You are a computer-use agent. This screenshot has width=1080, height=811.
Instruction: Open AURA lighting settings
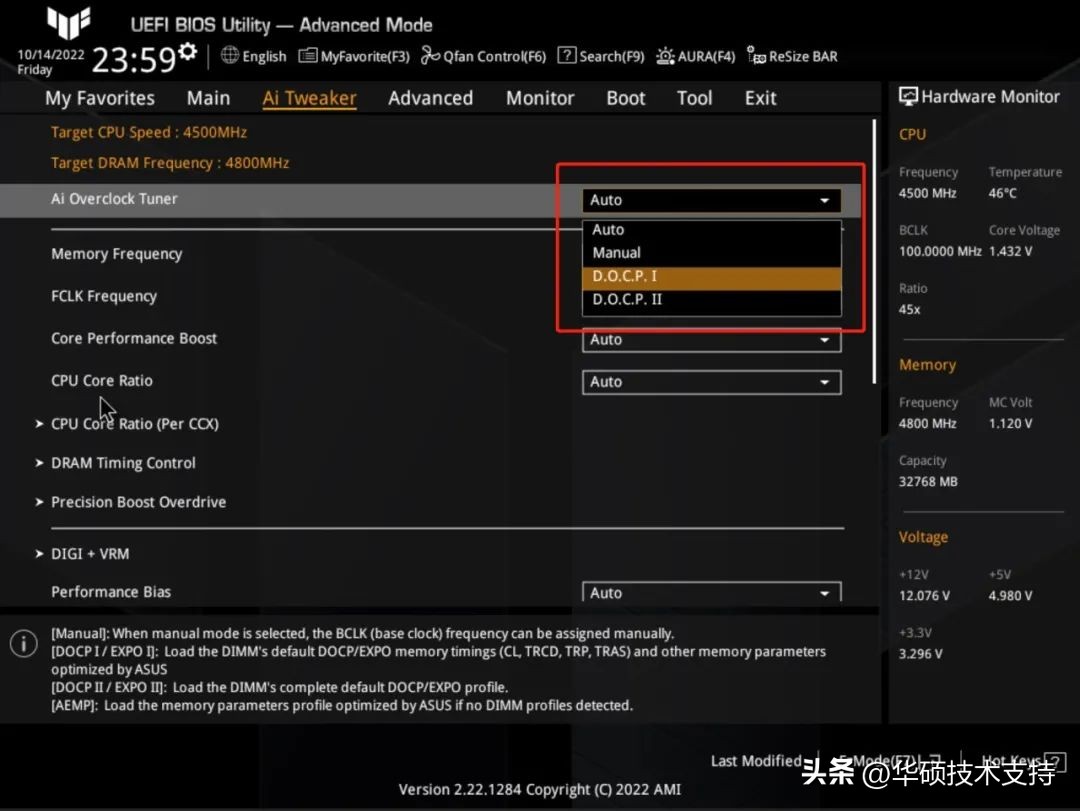click(695, 56)
